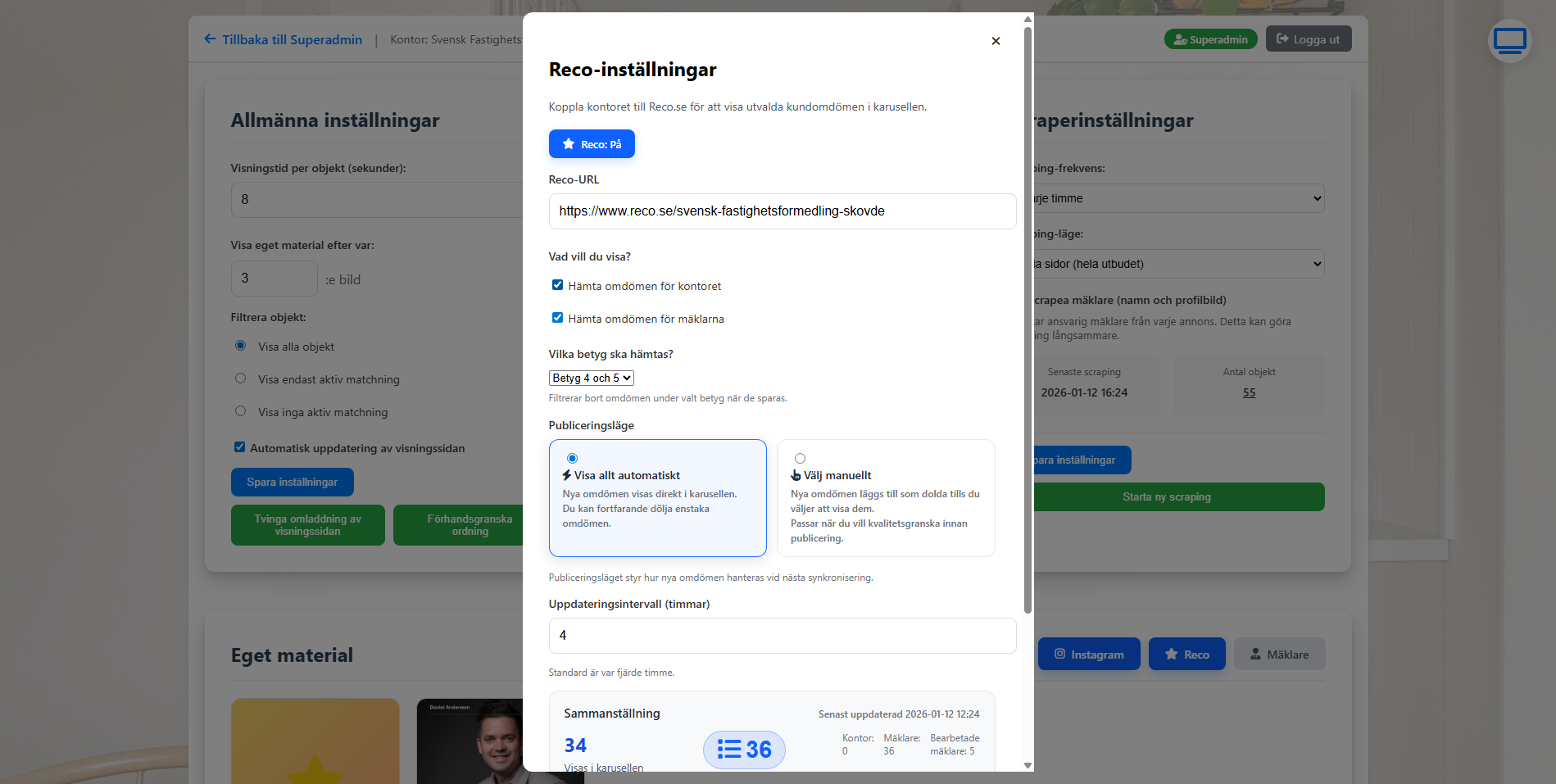Open scraping mode dropdown (hela utbudet)
The height and width of the screenshot is (784, 1556).
[x=1179, y=264]
